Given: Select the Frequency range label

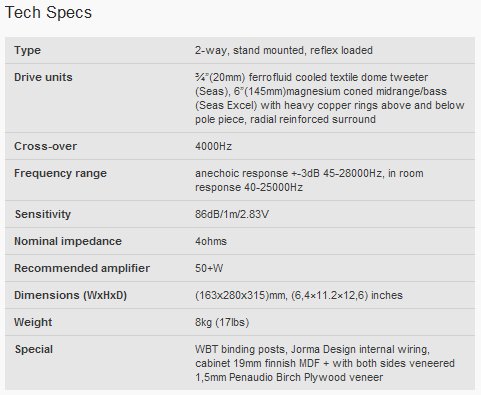Looking at the screenshot, I should tap(60, 173).
